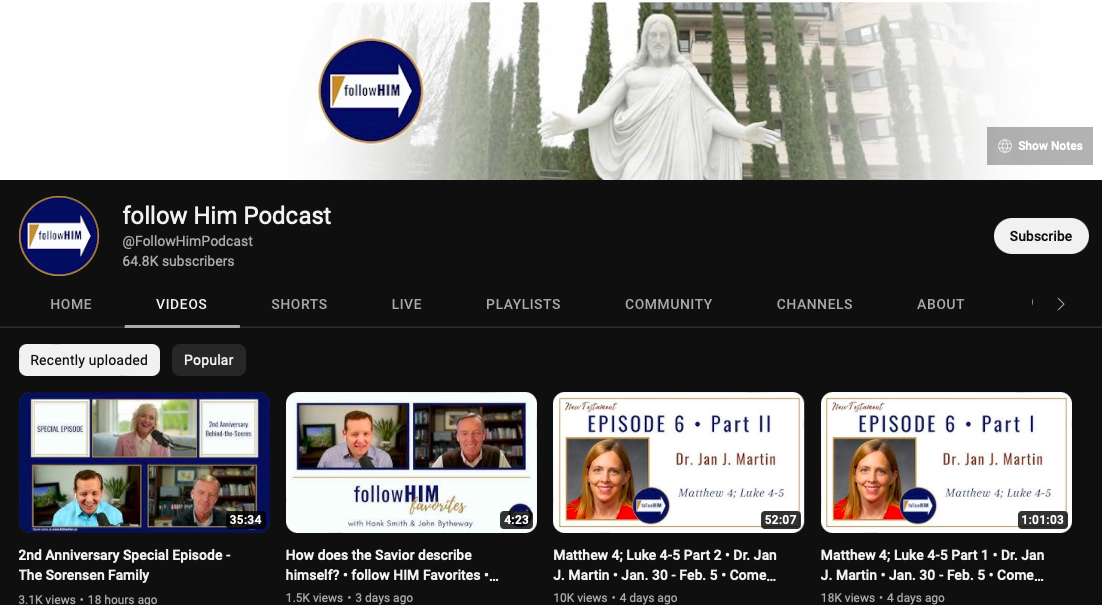This screenshot has width=1102, height=605.
Task: Open the PLAYLISTS tab
Action: [524, 304]
